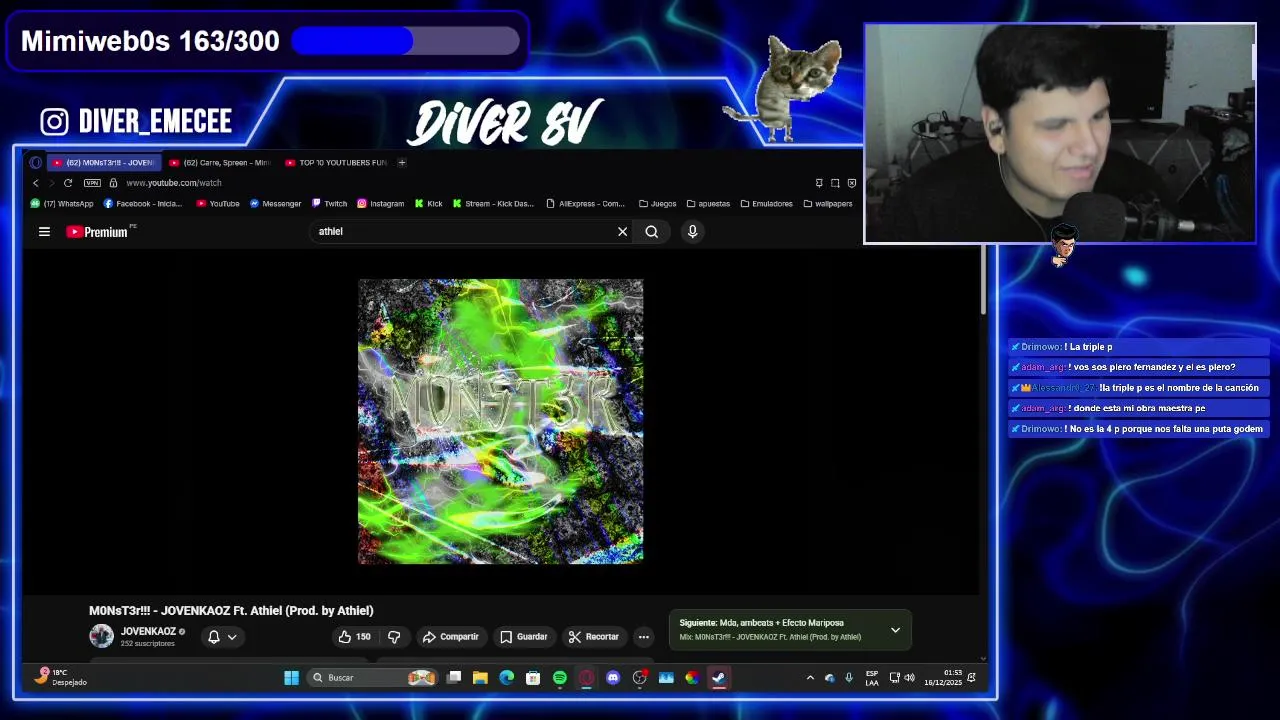The height and width of the screenshot is (720, 1280).
Task: Like the video showing 150 likes
Action: 354,636
